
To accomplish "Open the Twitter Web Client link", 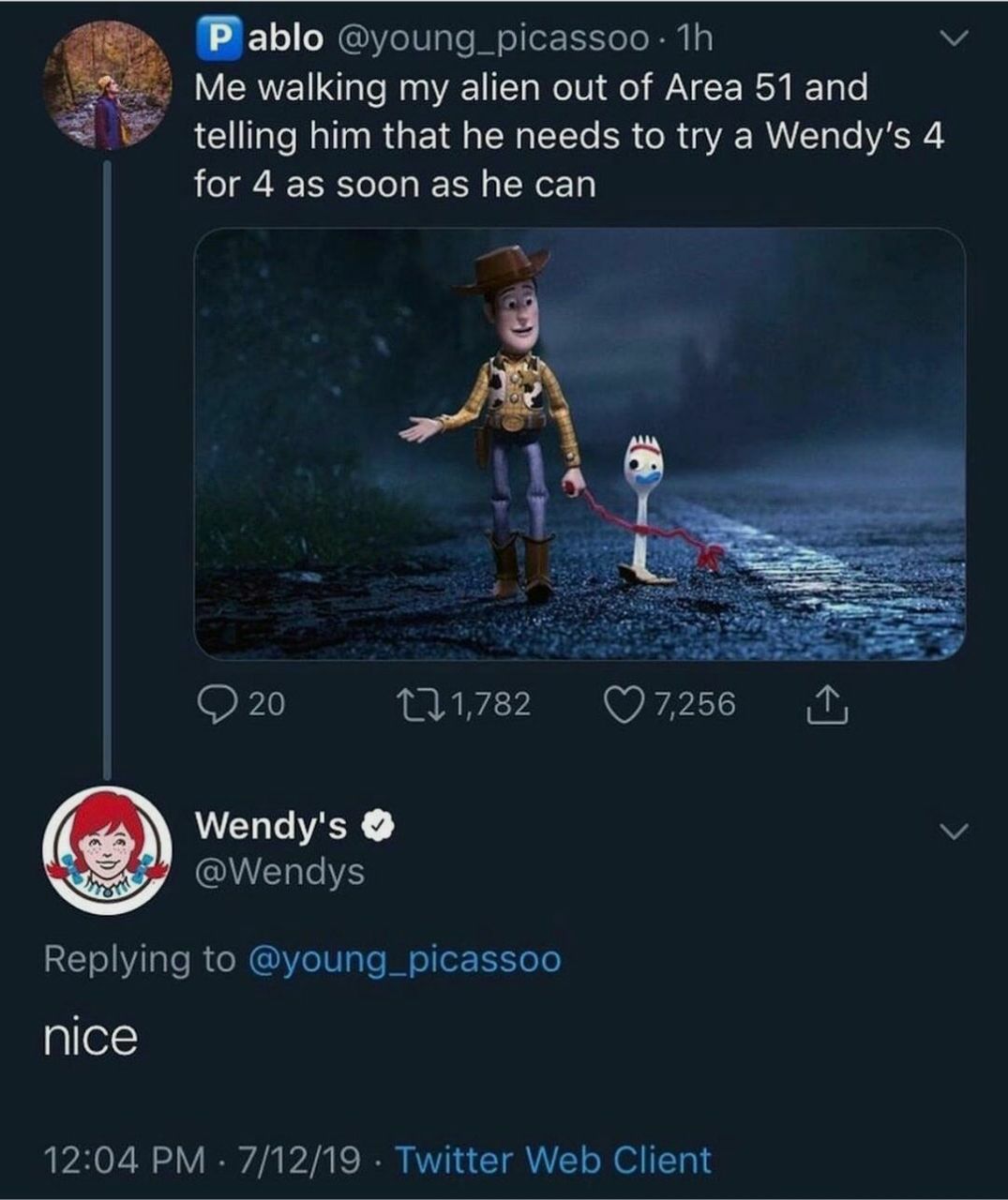I will pos(553,1161).
